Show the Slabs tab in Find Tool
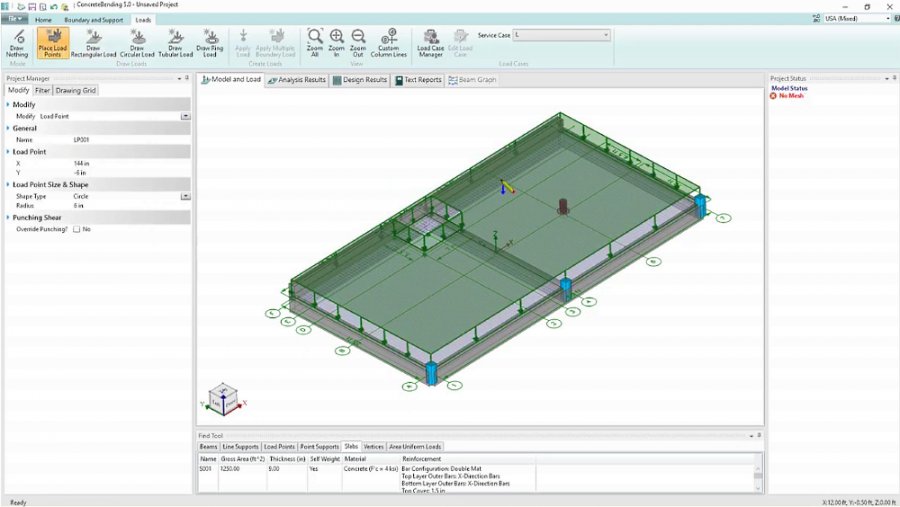The image size is (900, 507). (351, 446)
